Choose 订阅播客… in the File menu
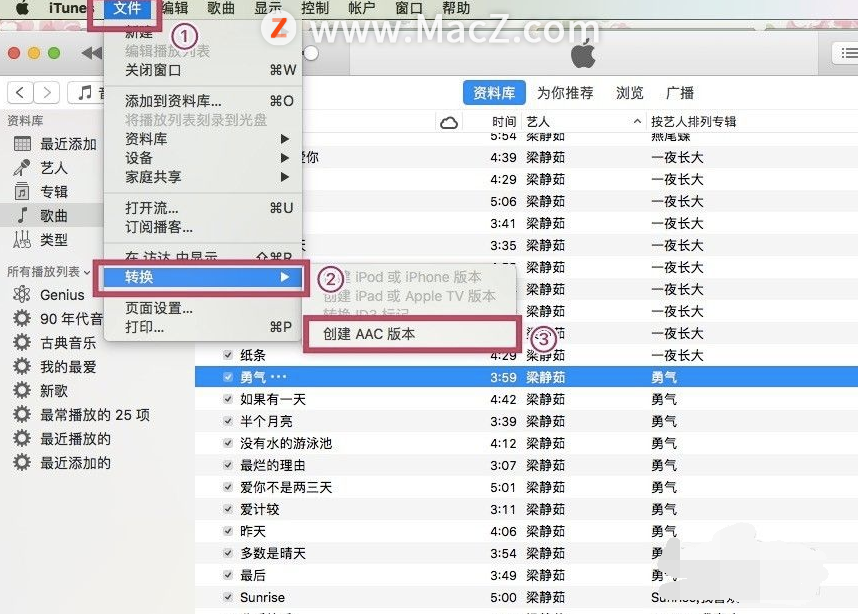The height and width of the screenshot is (614, 858). (x=202, y=227)
